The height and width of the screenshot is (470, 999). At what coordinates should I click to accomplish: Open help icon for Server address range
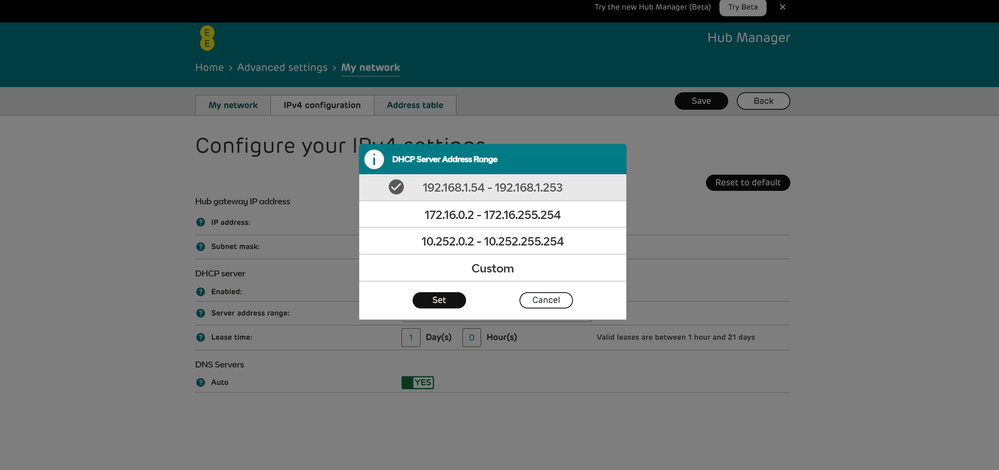[x=201, y=313]
